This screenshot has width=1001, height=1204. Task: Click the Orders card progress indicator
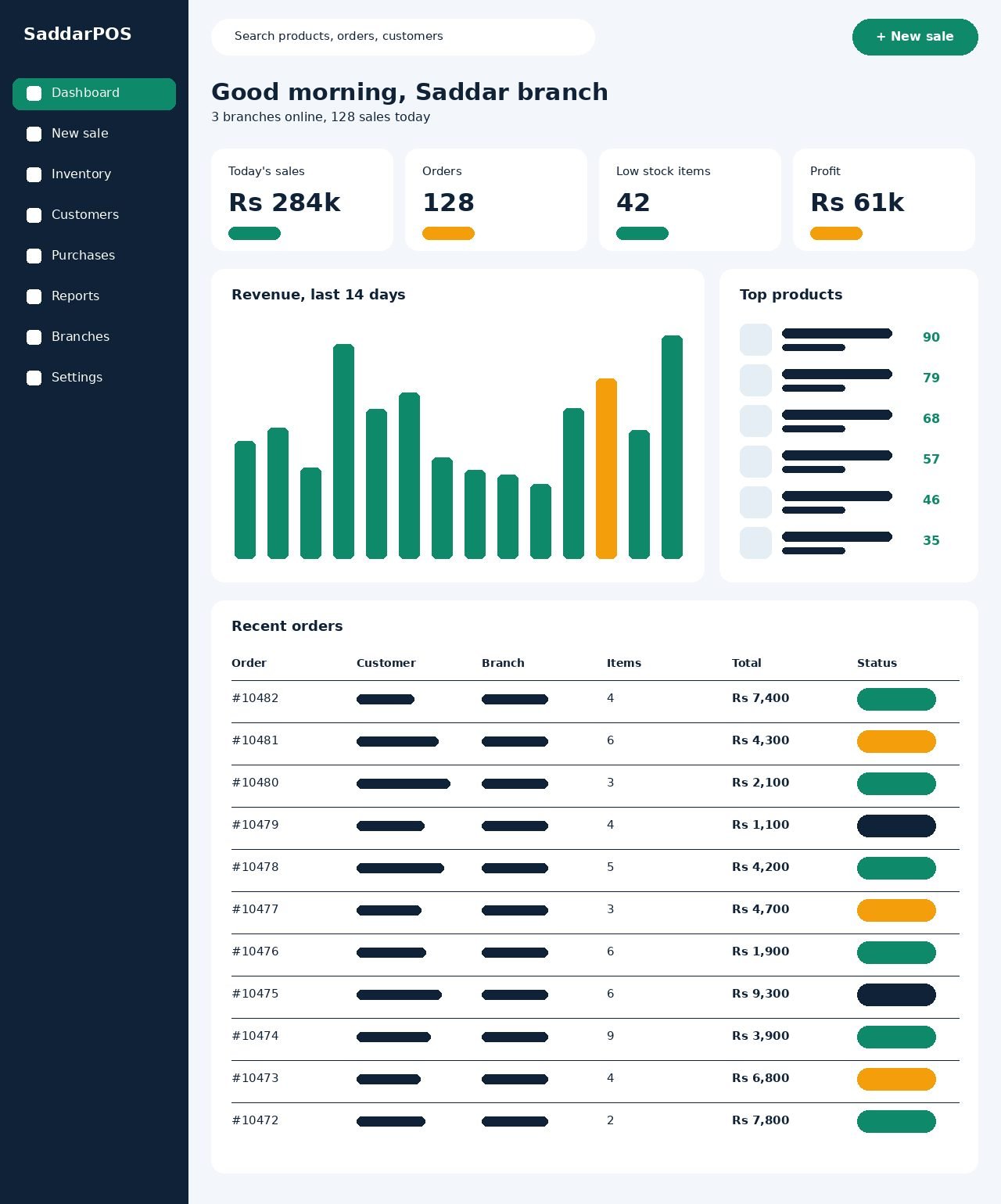click(448, 234)
